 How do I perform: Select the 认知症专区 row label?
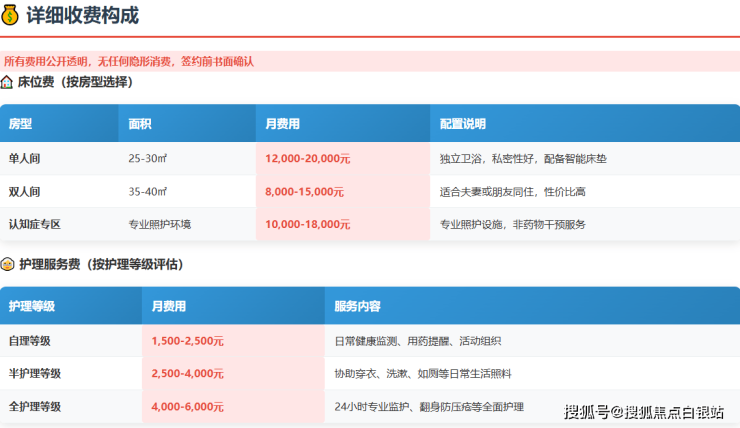coord(35,225)
